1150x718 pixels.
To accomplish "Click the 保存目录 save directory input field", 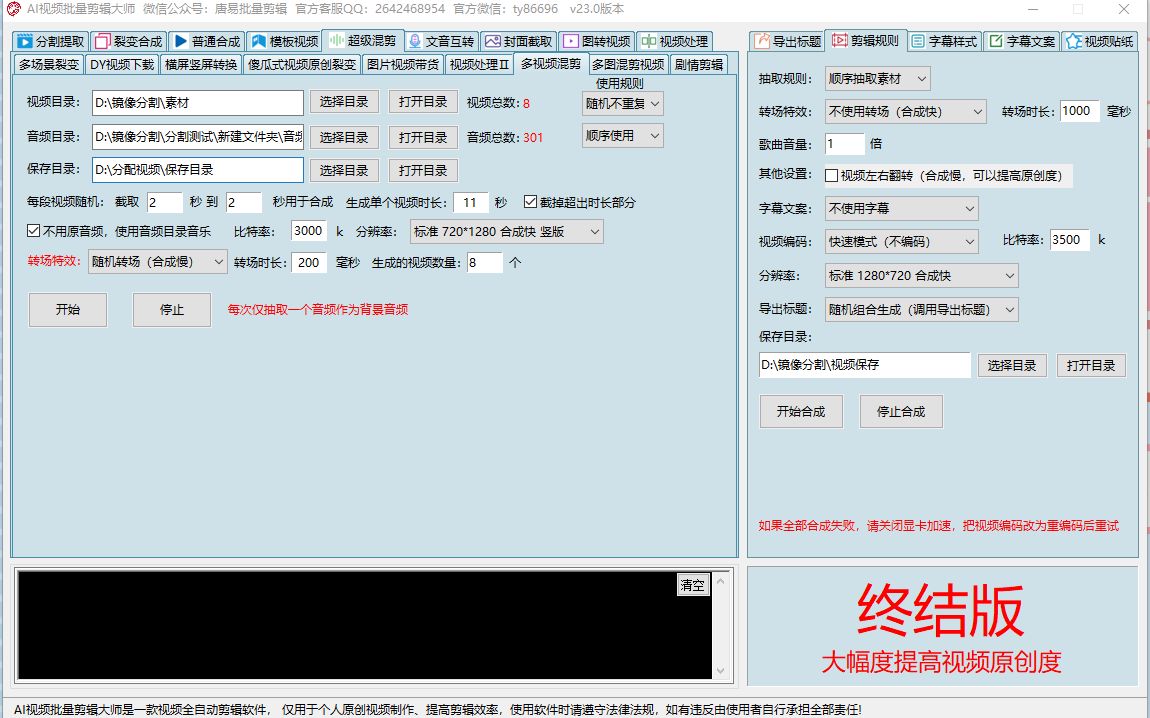I will pyautogui.click(x=197, y=169).
